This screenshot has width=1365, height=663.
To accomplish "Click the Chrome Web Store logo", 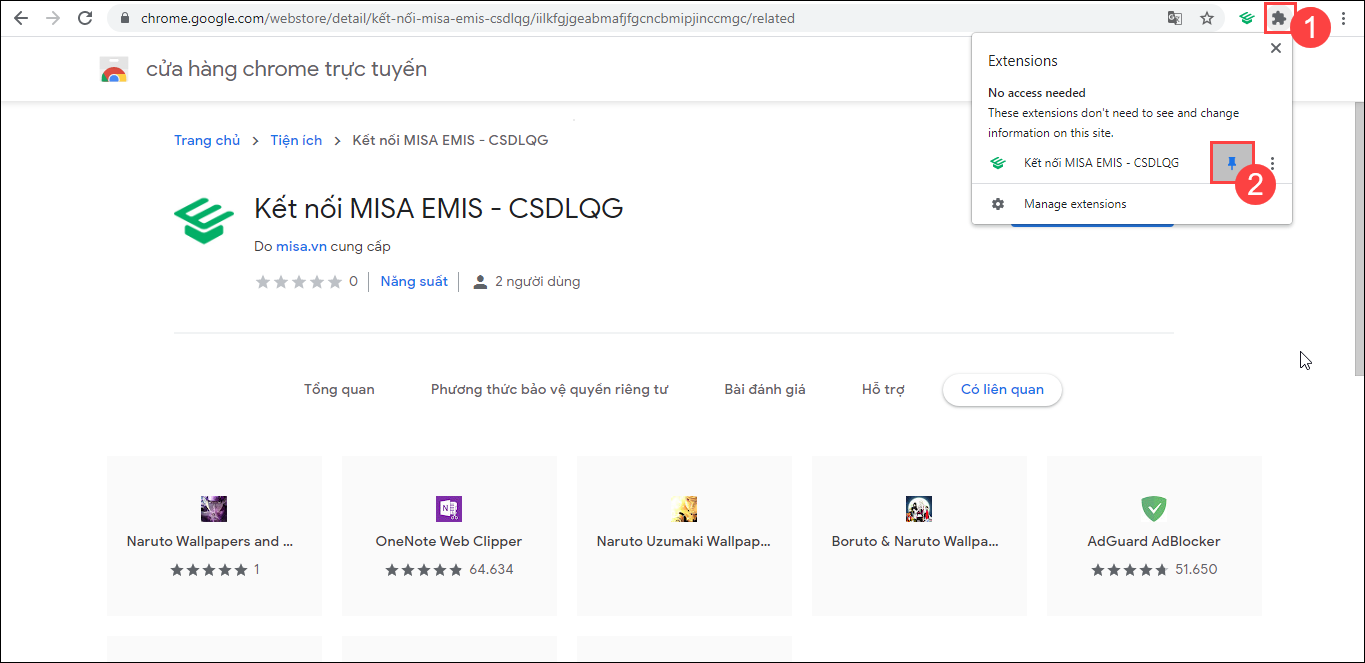I will [x=114, y=69].
